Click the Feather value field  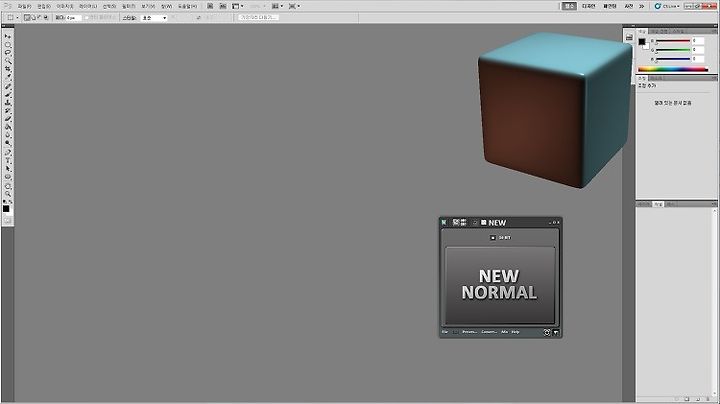tap(73, 17)
